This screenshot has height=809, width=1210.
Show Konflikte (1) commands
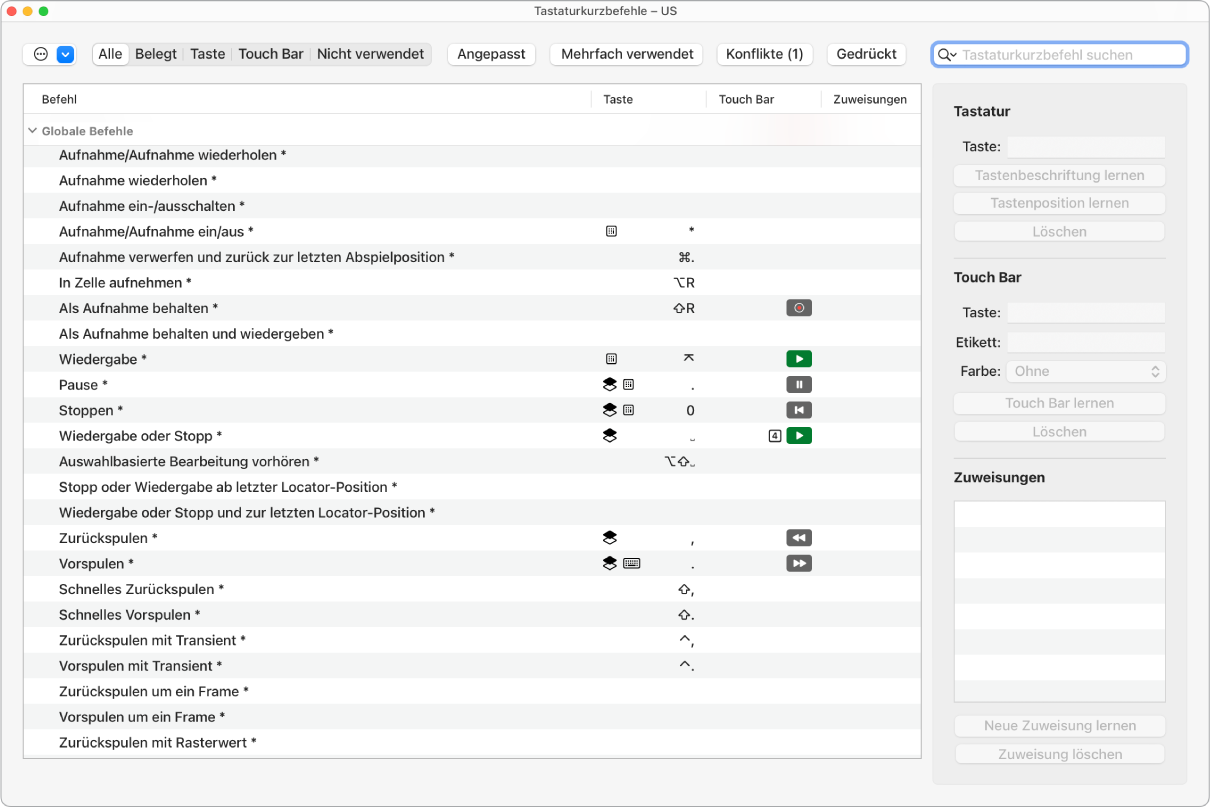[764, 54]
